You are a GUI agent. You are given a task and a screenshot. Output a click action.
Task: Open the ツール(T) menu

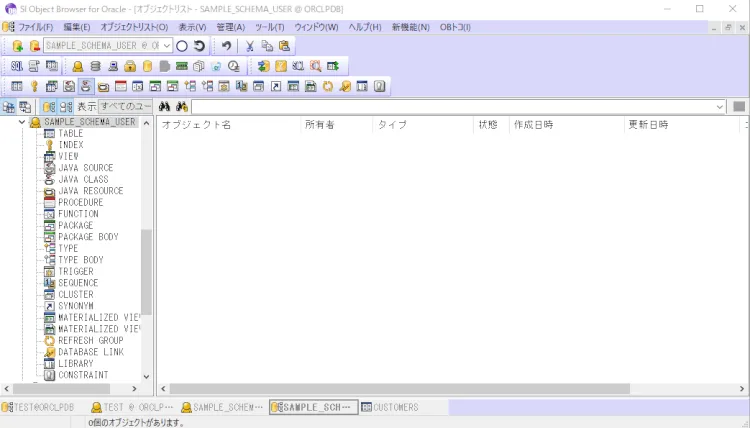point(270,26)
